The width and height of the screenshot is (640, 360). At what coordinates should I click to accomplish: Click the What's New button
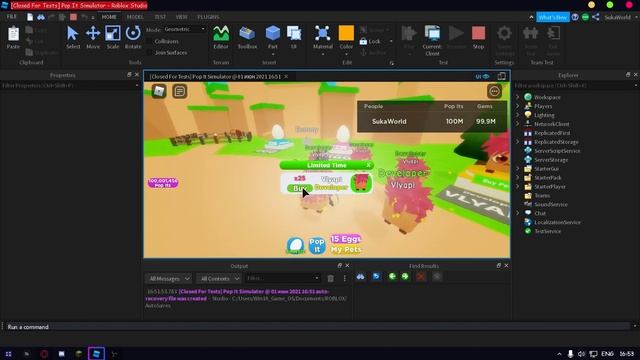[553, 17]
